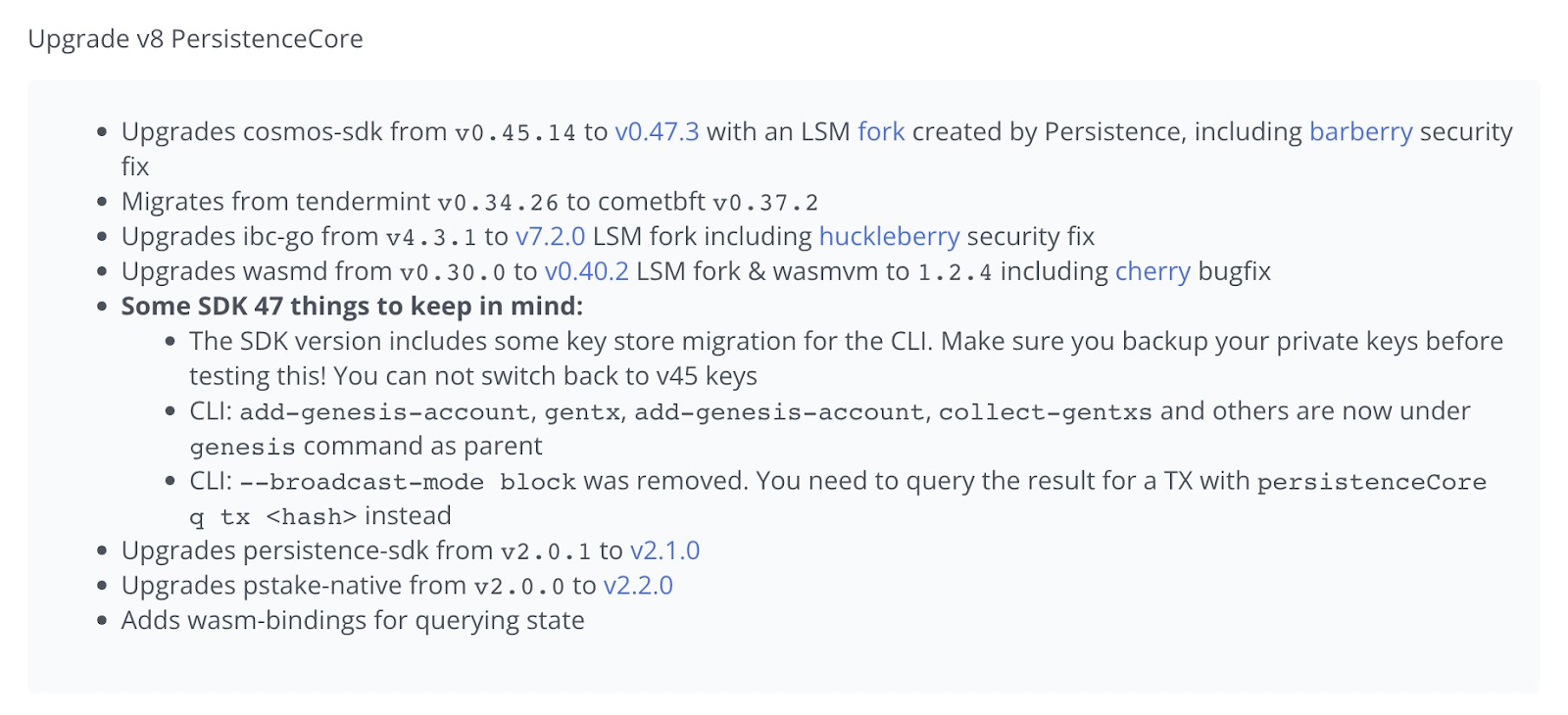
Task: Click the Upgrade v8 PersistenceCore heading
Action: coord(195,39)
